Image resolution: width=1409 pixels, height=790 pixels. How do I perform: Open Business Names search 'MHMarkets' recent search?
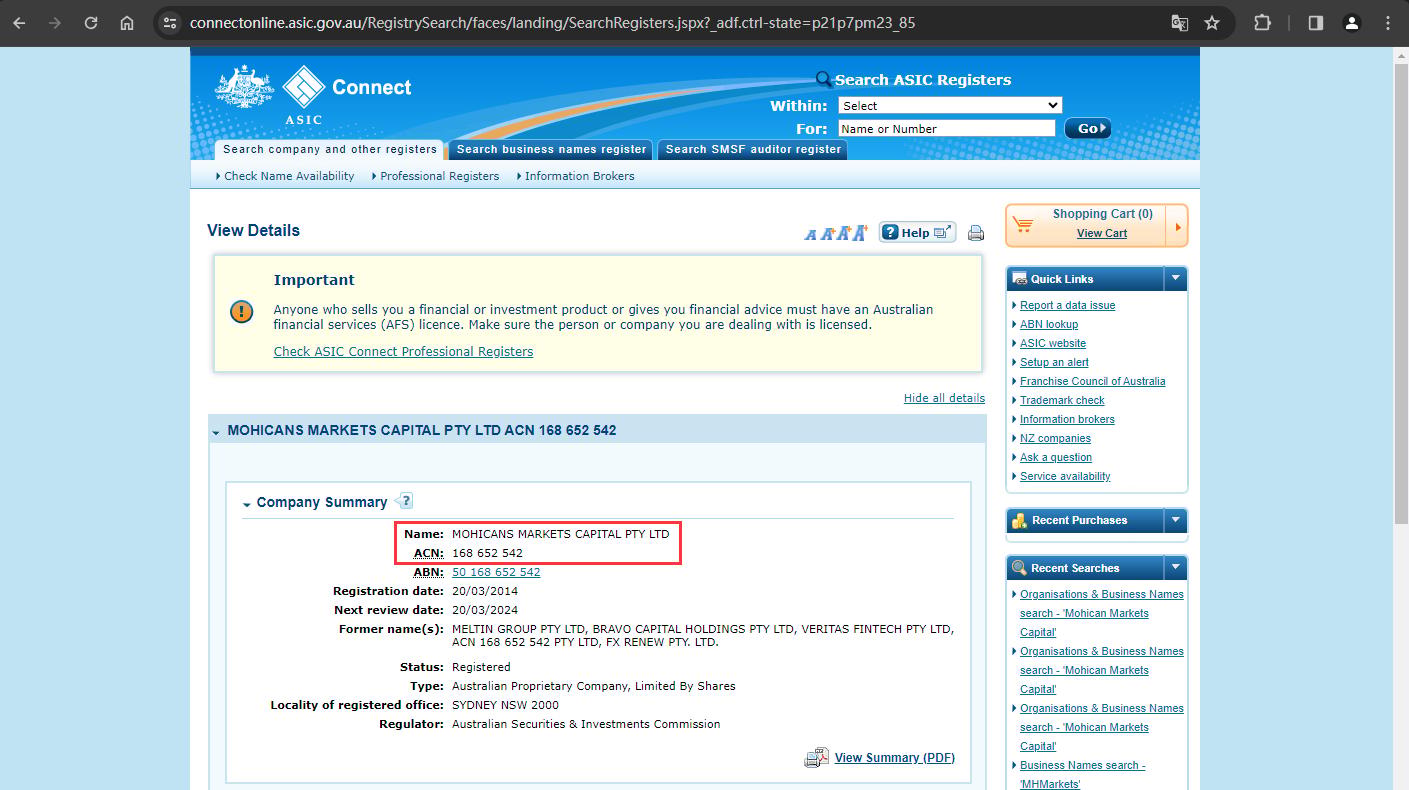1083,775
